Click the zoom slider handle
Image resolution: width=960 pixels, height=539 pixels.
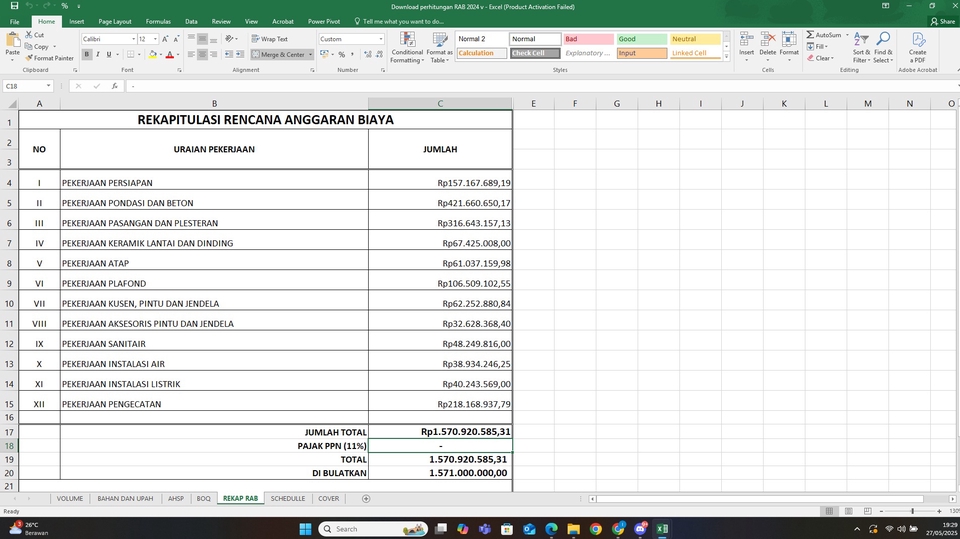pyautogui.click(x=912, y=511)
